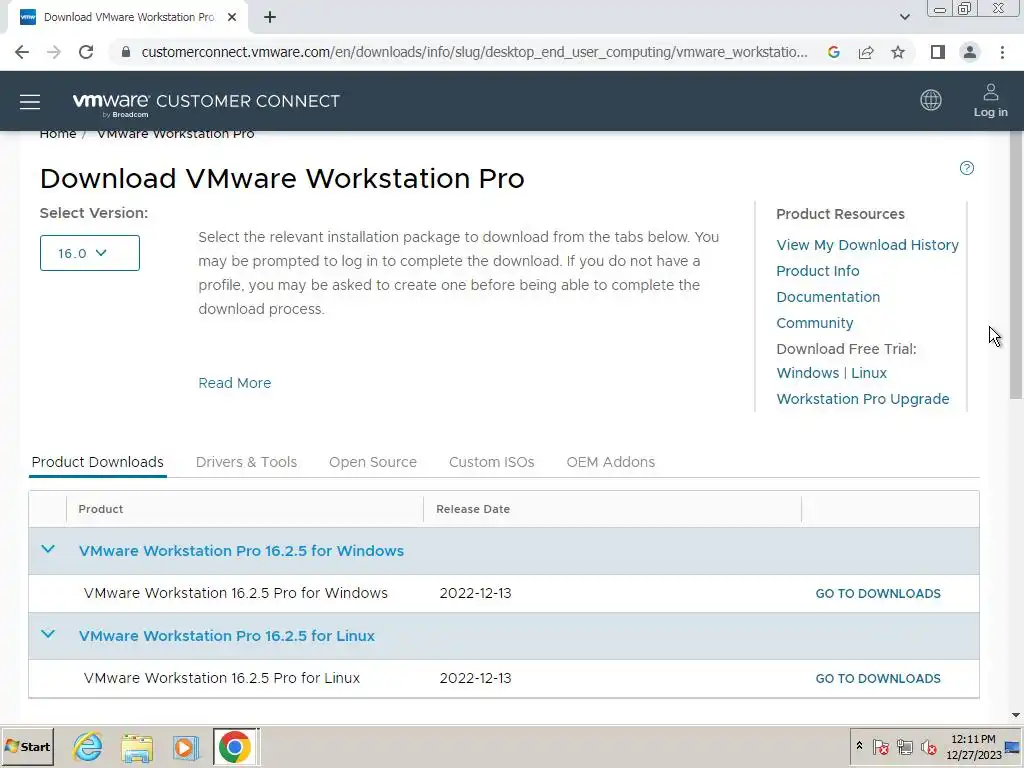Reload the current page

(x=86, y=52)
